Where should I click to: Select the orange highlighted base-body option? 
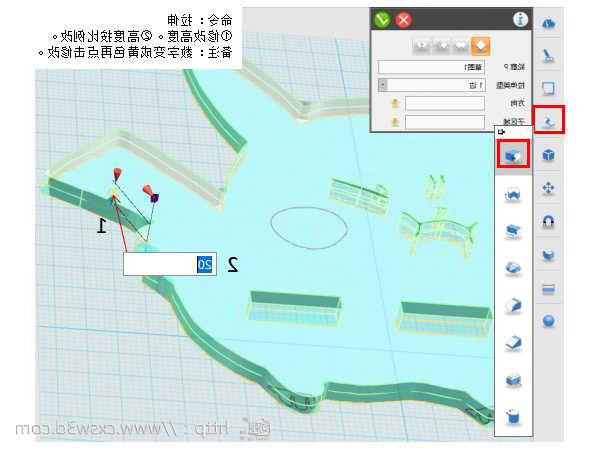point(481,46)
